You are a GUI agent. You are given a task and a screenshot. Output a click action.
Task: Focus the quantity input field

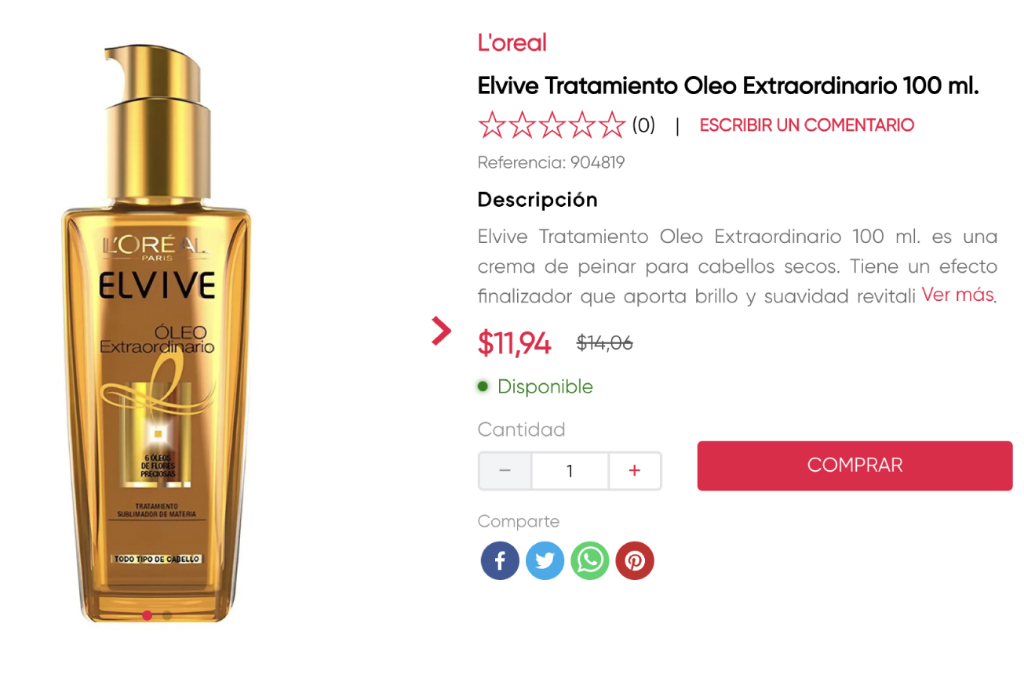(x=570, y=471)
